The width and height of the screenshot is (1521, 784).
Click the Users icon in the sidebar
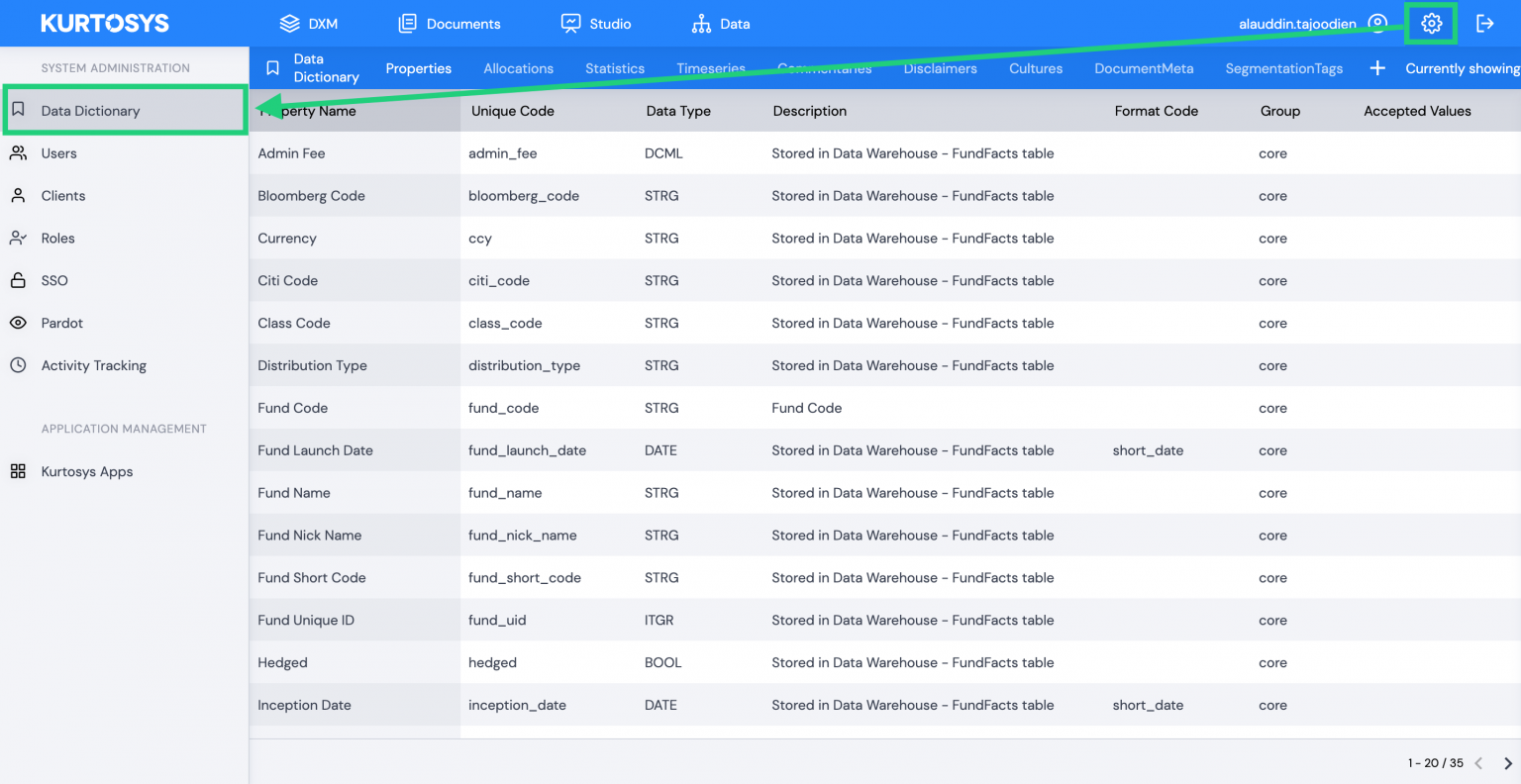(18, 152)
